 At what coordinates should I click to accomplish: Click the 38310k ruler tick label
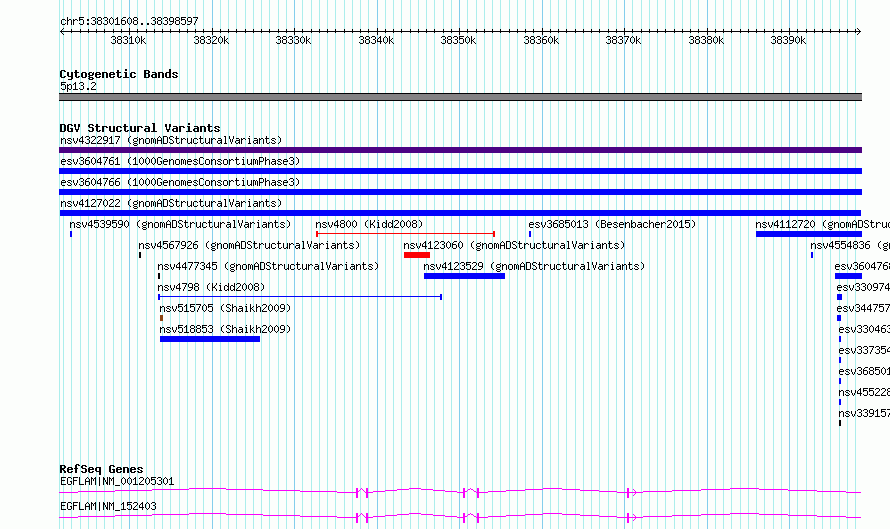pos(128,40)
